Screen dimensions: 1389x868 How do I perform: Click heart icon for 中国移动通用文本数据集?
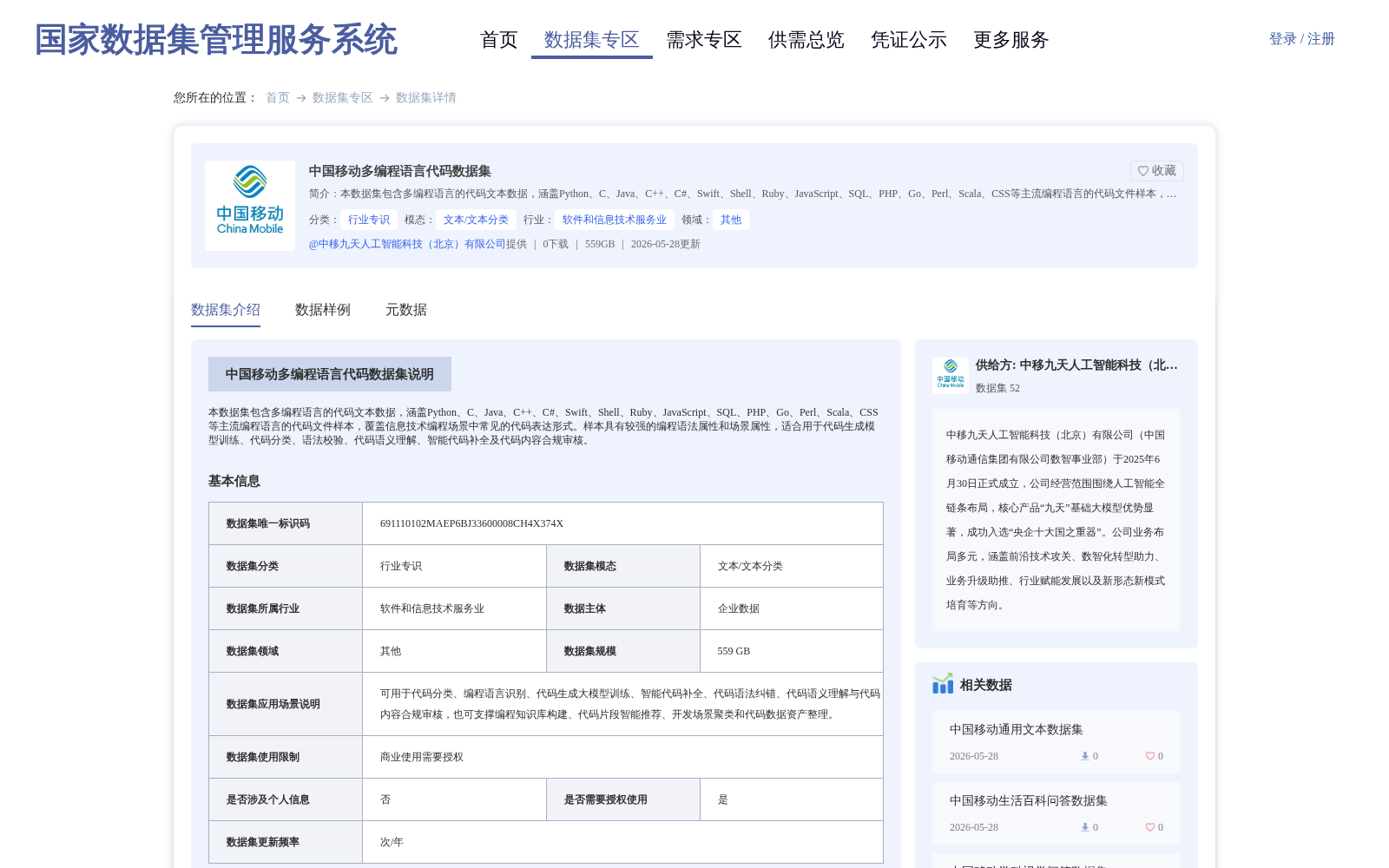coord(1149,756)
